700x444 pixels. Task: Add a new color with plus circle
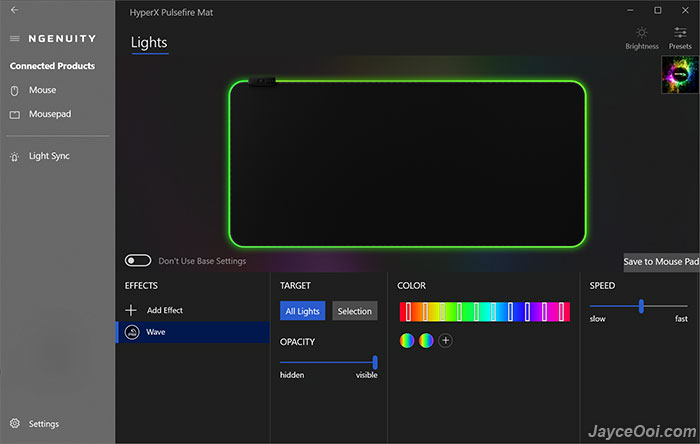[445, 340]
